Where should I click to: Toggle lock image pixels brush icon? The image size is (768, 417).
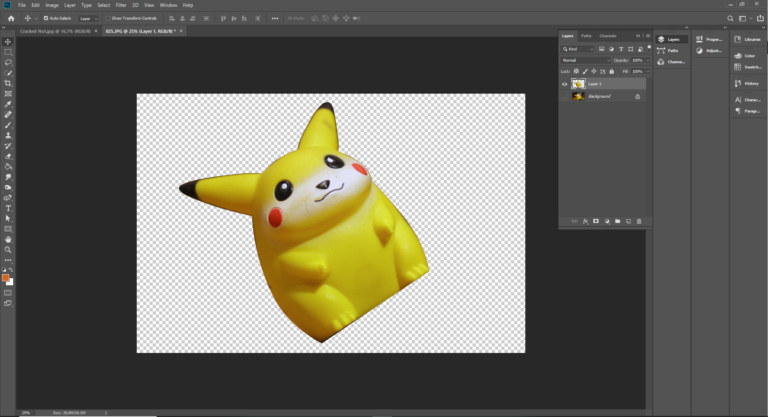585,72
